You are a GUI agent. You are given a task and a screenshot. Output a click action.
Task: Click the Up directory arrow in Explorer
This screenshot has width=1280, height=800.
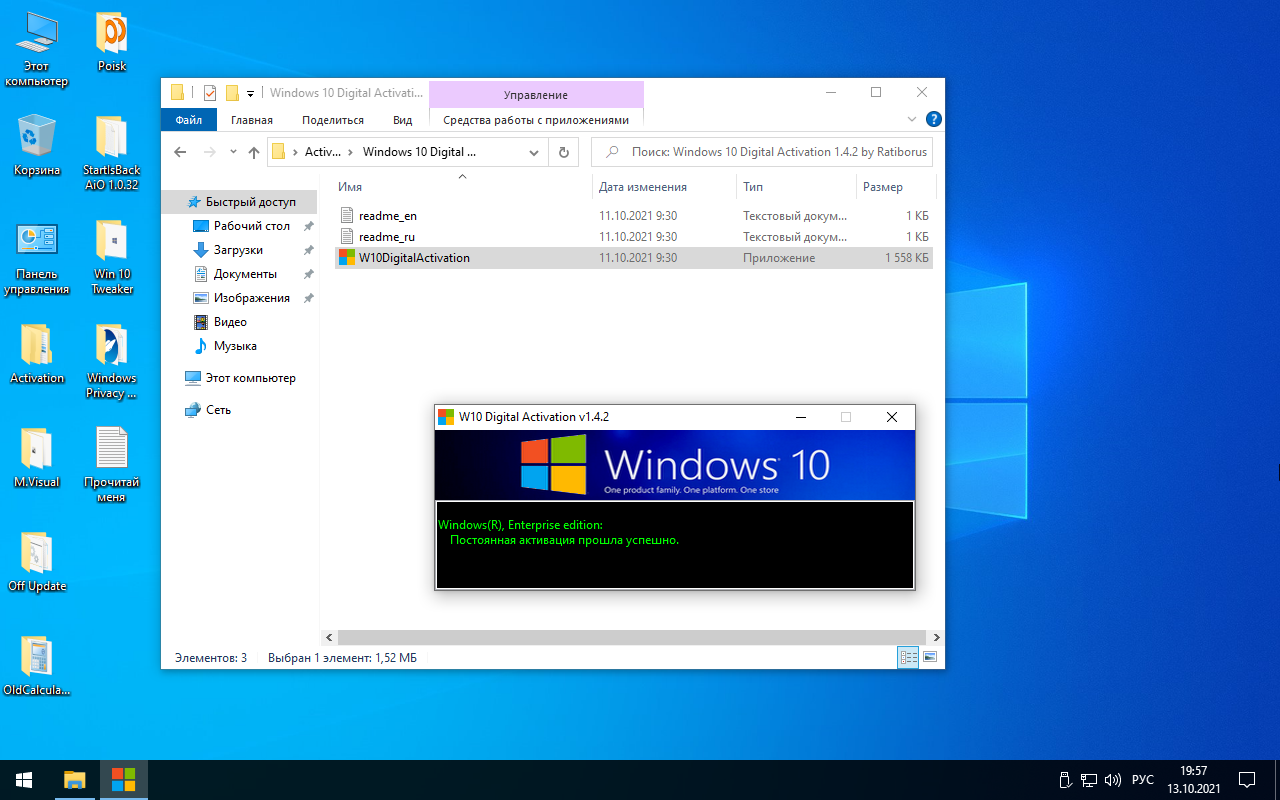click(x=254, y=152)
